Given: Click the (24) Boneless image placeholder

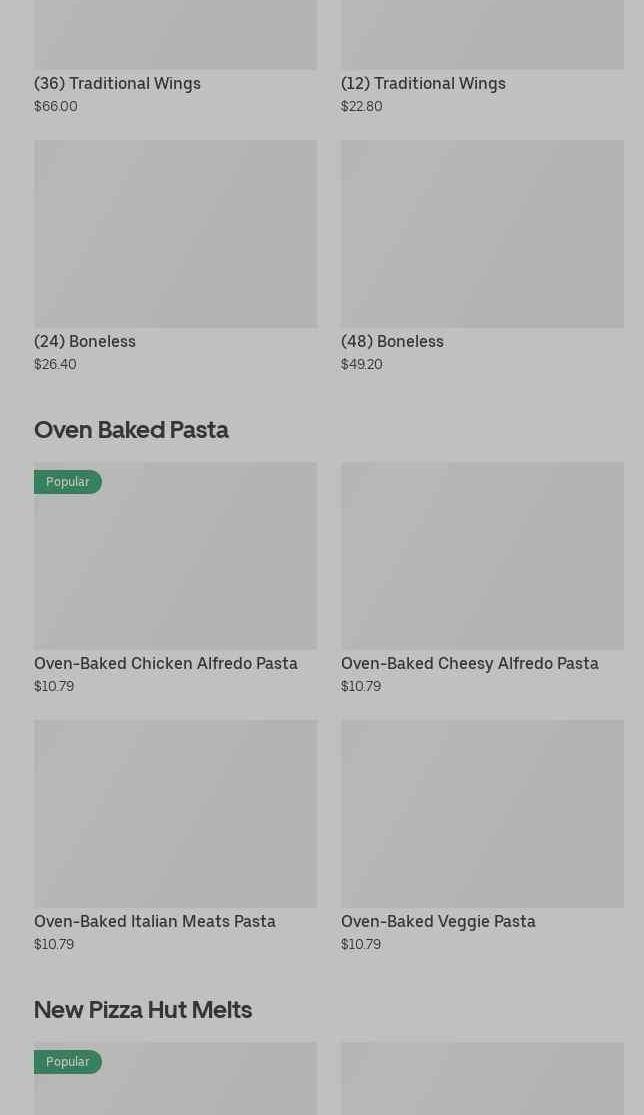Looking at the screenshot, I should tap(175, 233).
